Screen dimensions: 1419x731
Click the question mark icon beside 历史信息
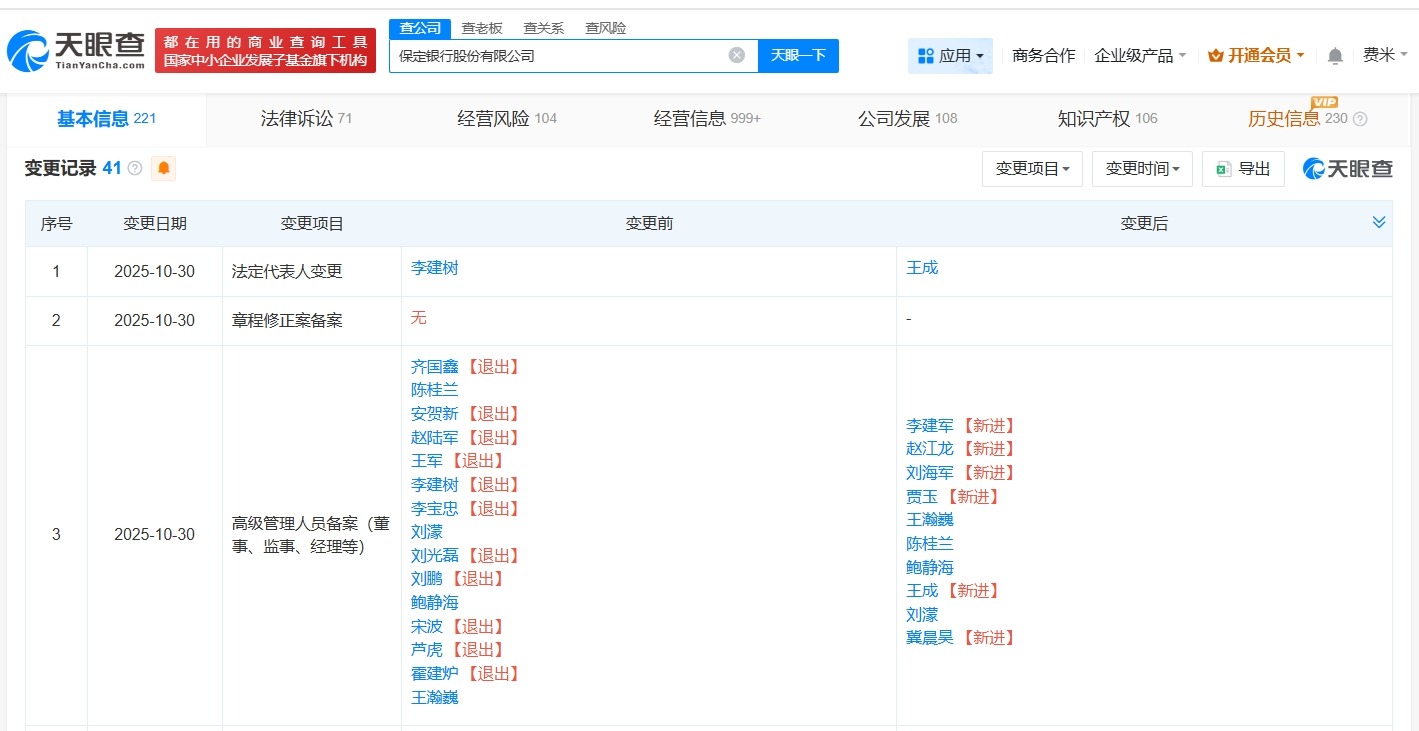(1360, 118)
